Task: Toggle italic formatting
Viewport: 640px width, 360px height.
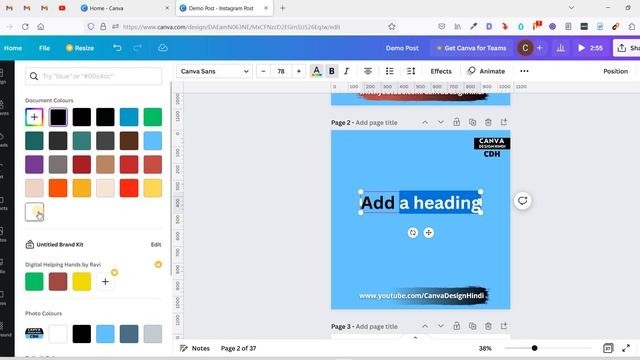Action: [x=347, y=71]
